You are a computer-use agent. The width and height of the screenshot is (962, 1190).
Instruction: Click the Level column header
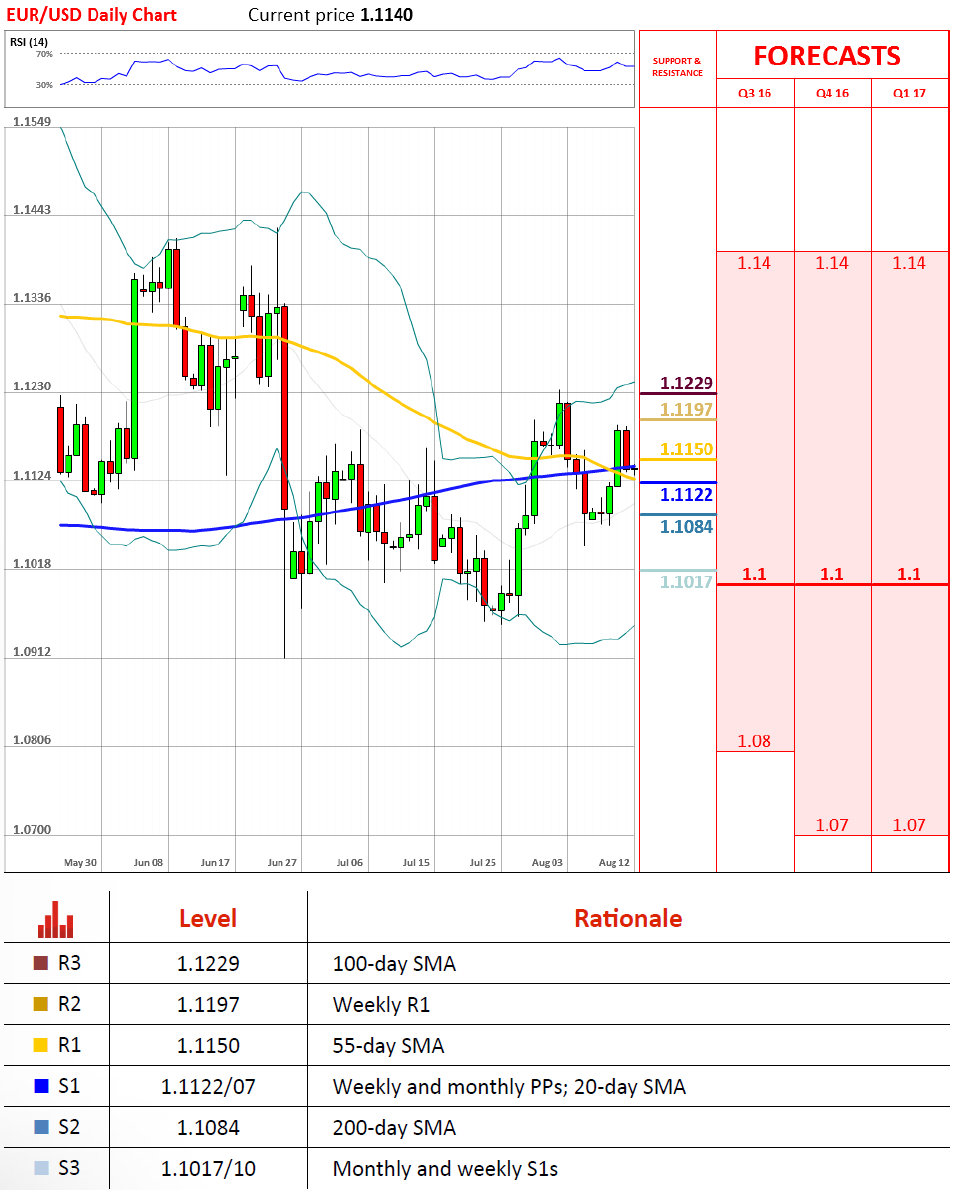pyautogui.click(x=208, y=919)
